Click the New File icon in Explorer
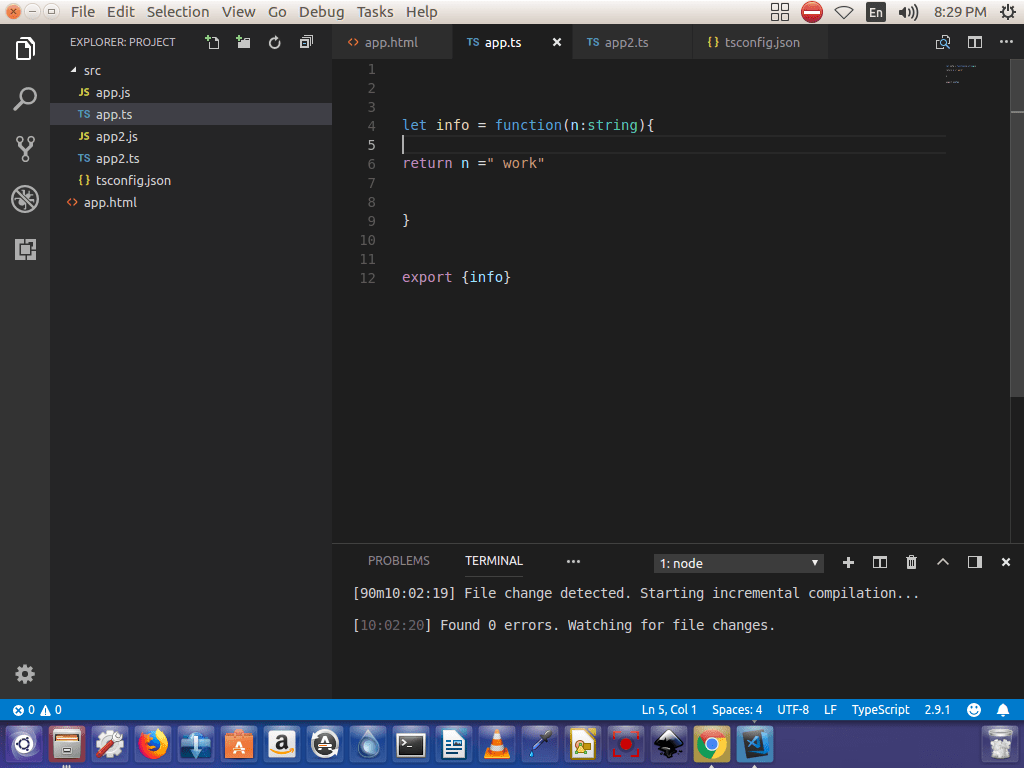 (212, 42)
